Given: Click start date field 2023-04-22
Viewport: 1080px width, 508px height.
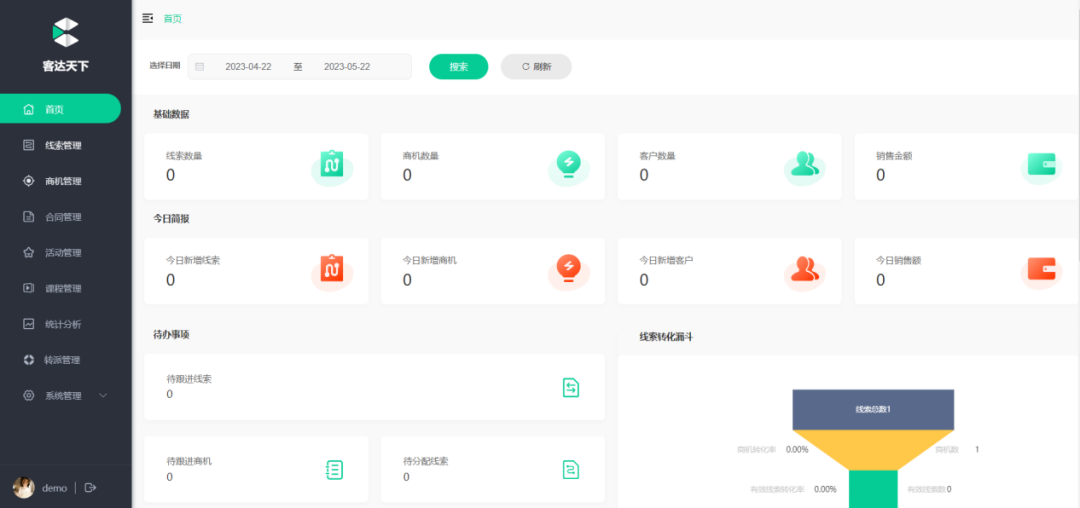Looking at the screenshot, I should [249, 67].
